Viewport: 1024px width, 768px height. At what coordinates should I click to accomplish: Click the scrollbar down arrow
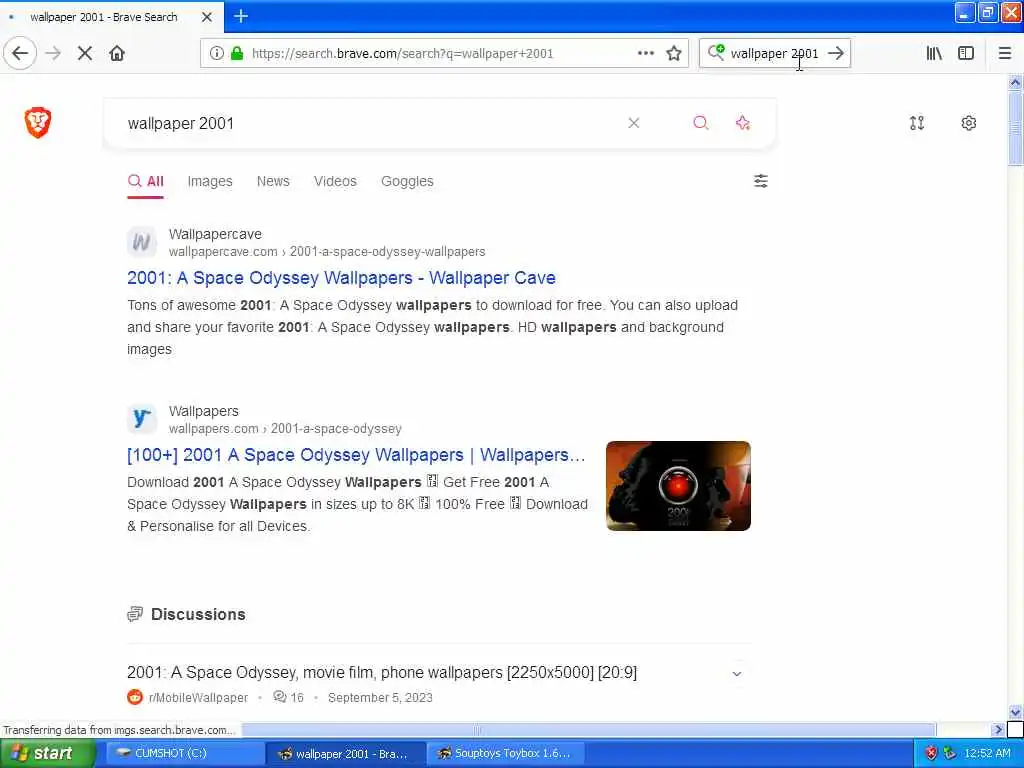click(1015, 712)
